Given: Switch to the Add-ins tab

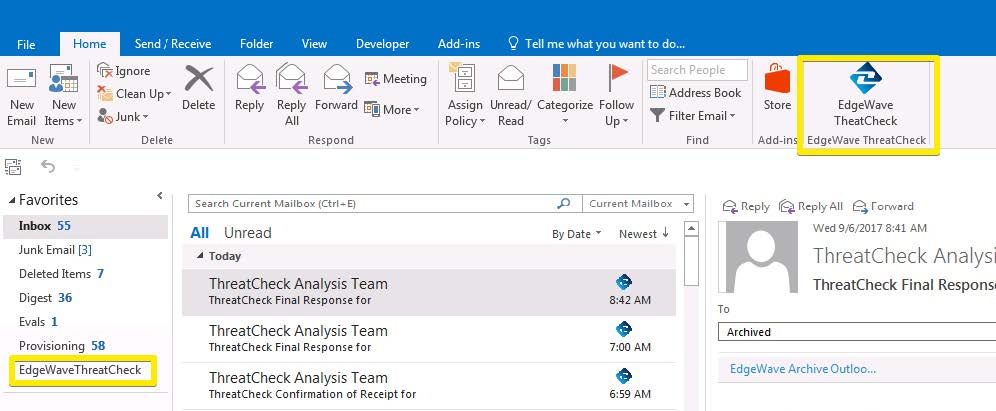Looking at the screenshot, I should (x=459, y=44).
